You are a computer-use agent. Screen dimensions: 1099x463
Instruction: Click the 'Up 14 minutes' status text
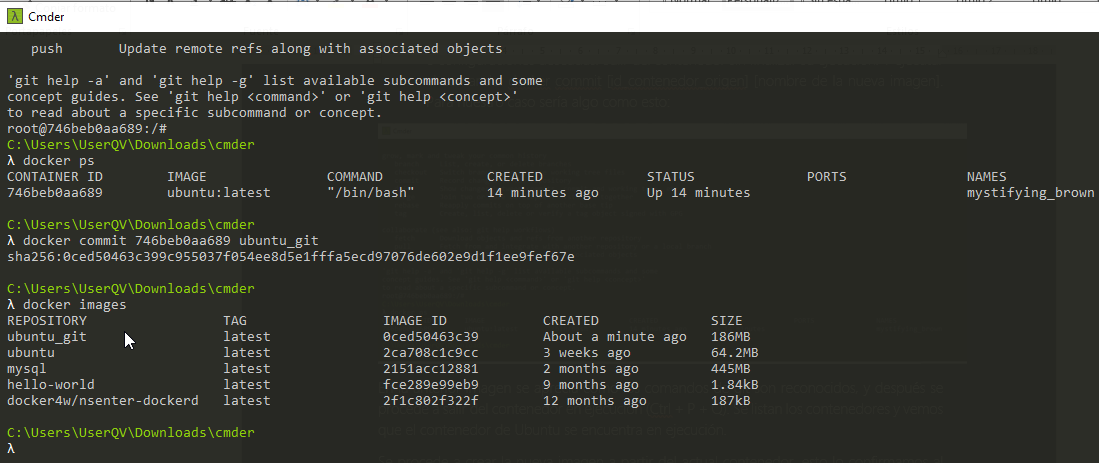pos(698,193)
